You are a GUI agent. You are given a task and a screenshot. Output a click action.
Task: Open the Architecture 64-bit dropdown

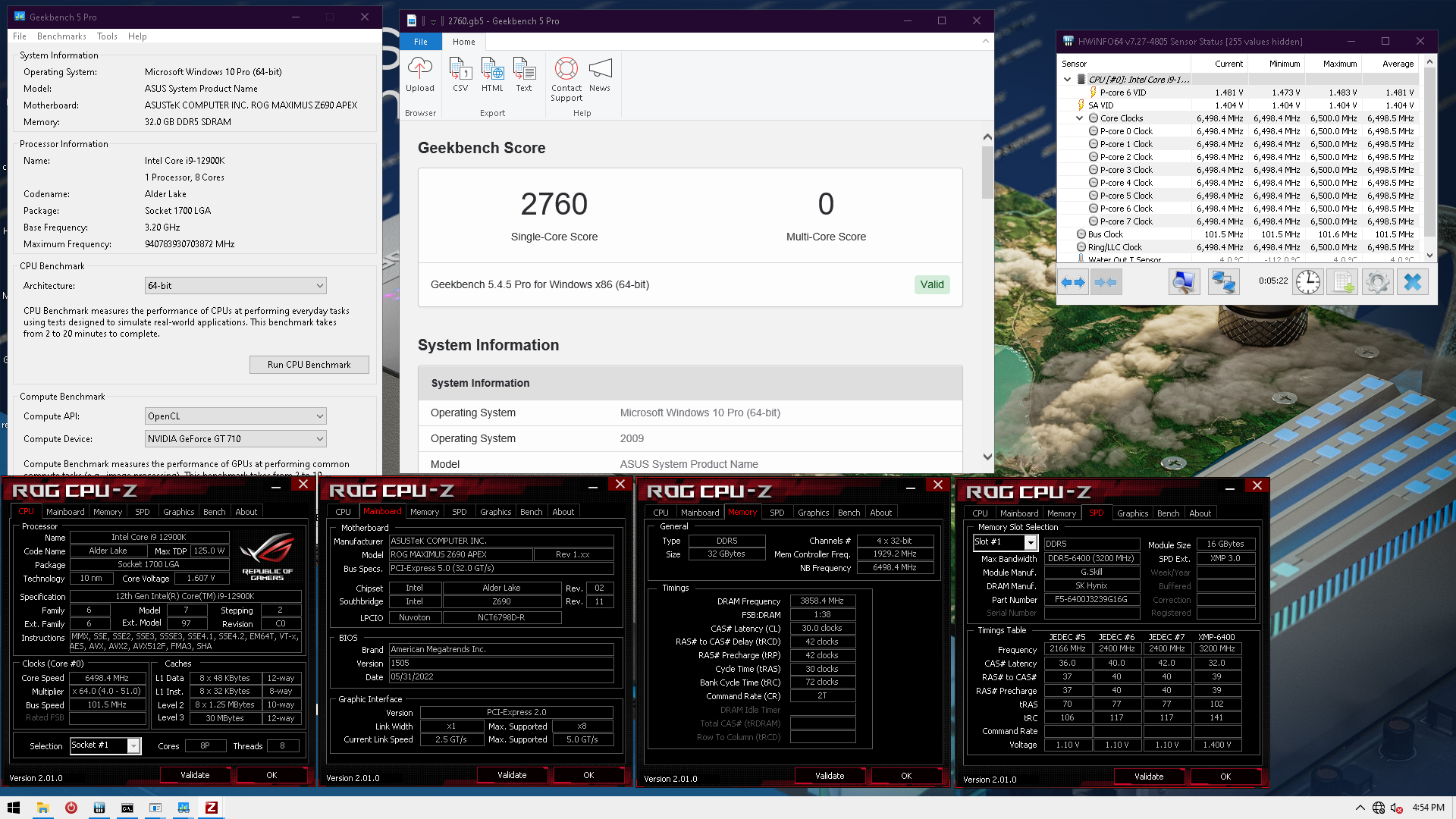click(x=236, y=286)
